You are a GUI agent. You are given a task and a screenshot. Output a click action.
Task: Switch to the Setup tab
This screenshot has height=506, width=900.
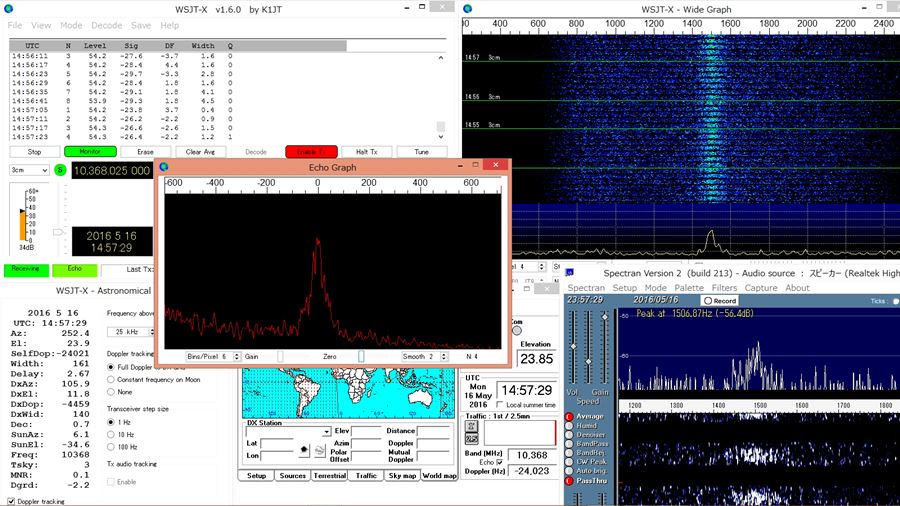coord(257,476)
